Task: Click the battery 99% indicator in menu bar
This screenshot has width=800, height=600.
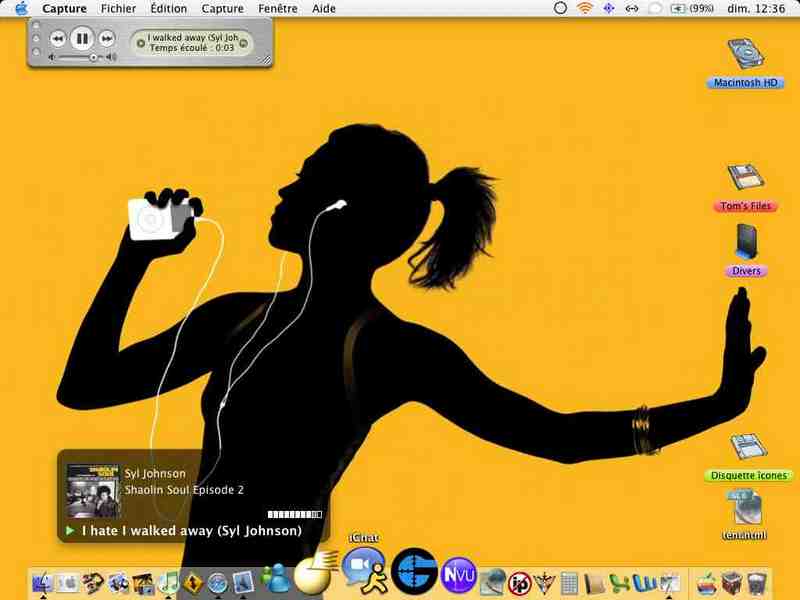Action: (x=692, y=9)
